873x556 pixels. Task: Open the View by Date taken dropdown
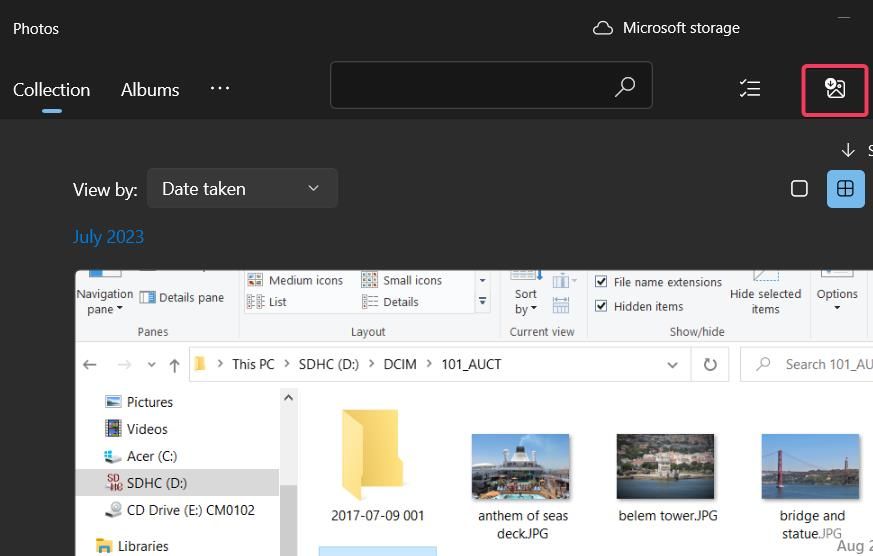point(242,188)
